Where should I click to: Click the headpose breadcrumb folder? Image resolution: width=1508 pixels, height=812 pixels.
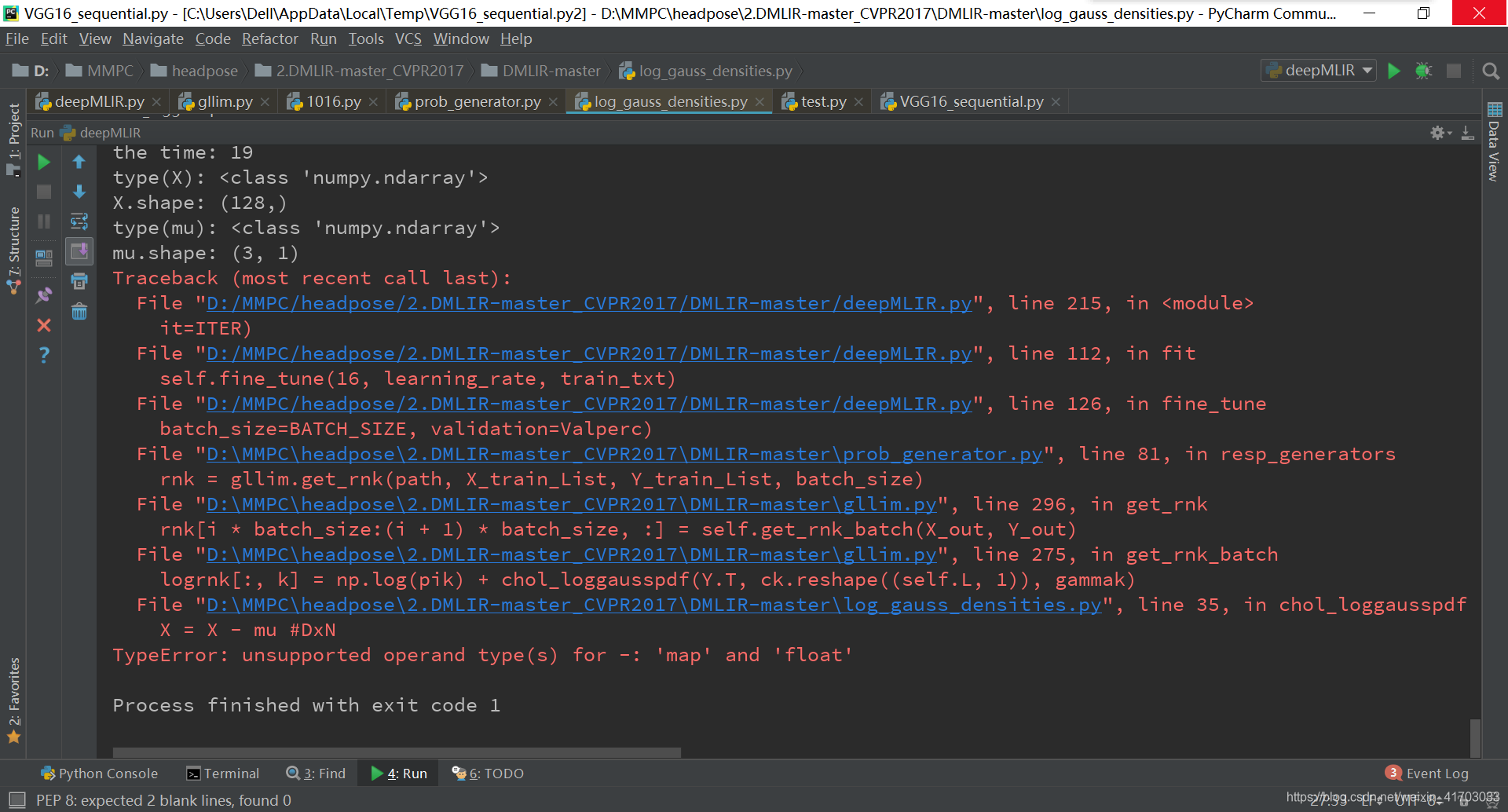pos(195,71)
